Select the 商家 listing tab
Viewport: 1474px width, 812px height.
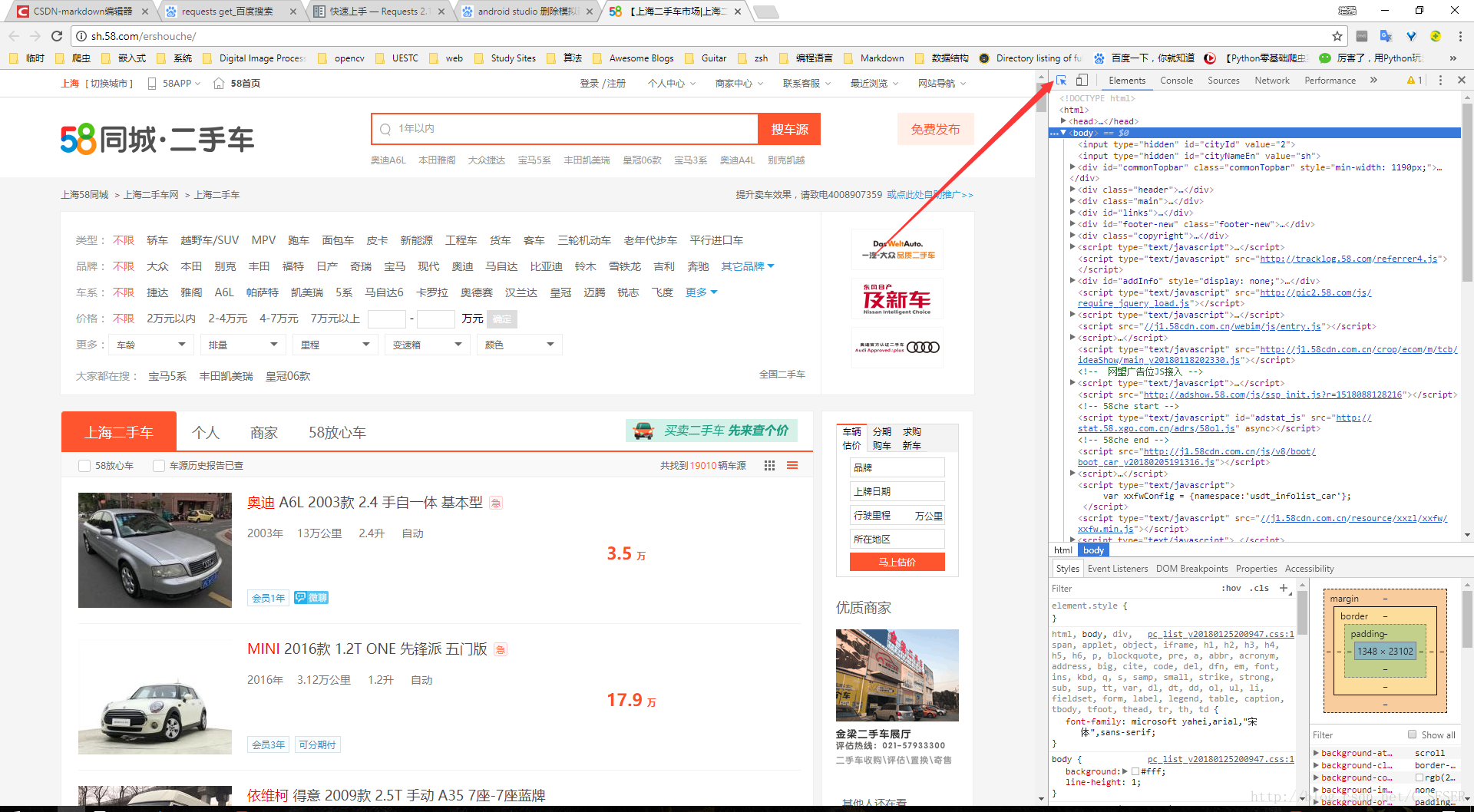pos(264,433)
